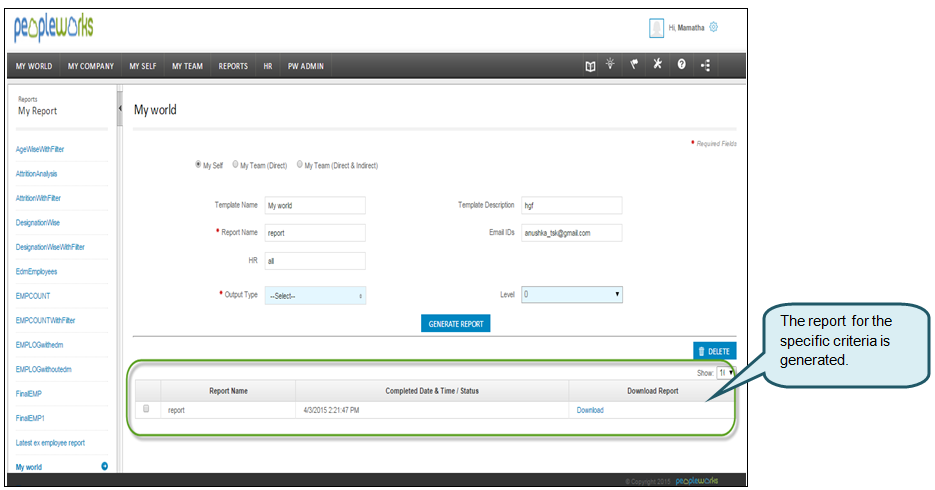Screen dimensions: 935x490
Task: Expand the Level dropdown
Action: point(572,295)
